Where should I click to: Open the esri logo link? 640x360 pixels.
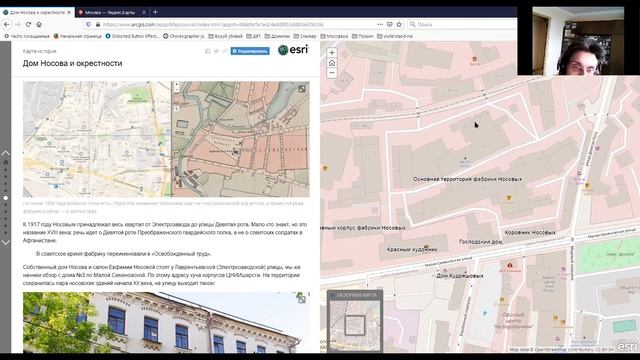pyautogui.click(x=293, y=50)
